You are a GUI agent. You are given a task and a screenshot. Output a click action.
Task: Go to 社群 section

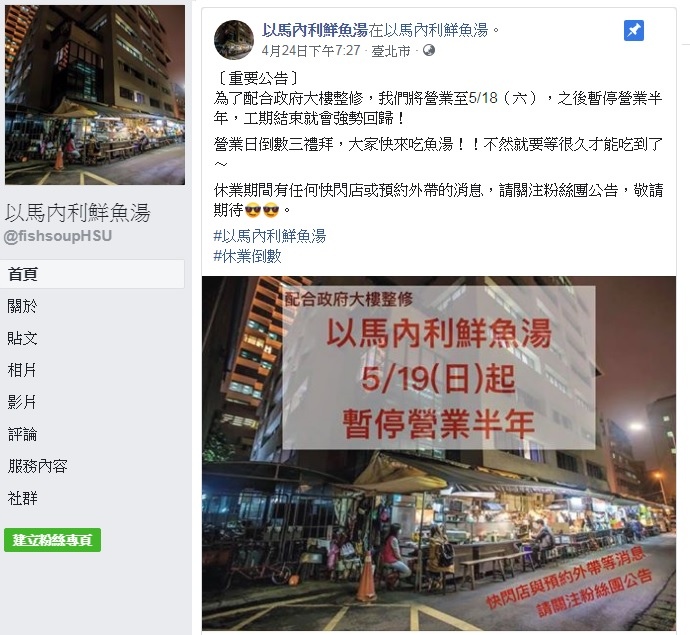(22, 498)
